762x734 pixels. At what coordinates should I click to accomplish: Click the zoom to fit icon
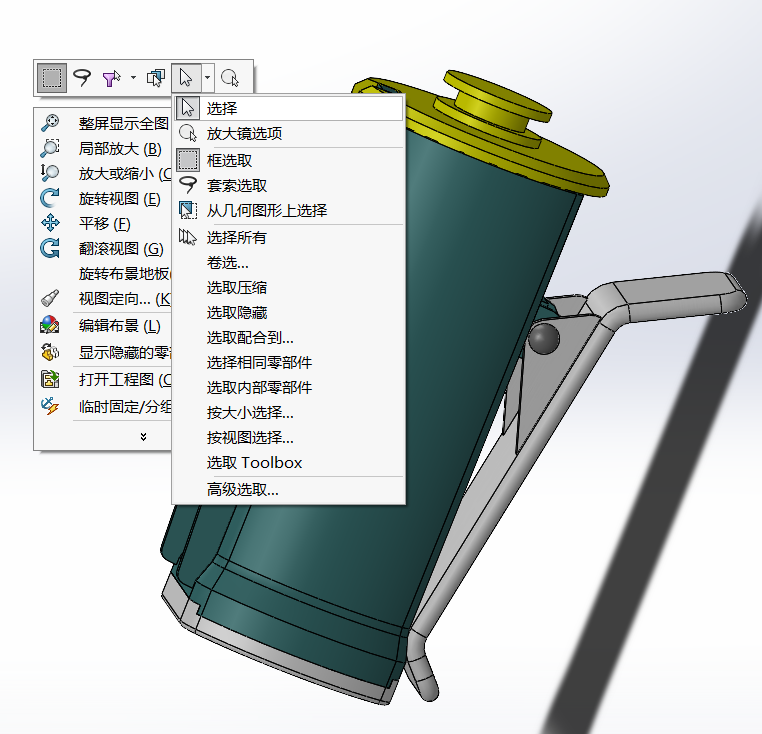[x=50, y=123]
